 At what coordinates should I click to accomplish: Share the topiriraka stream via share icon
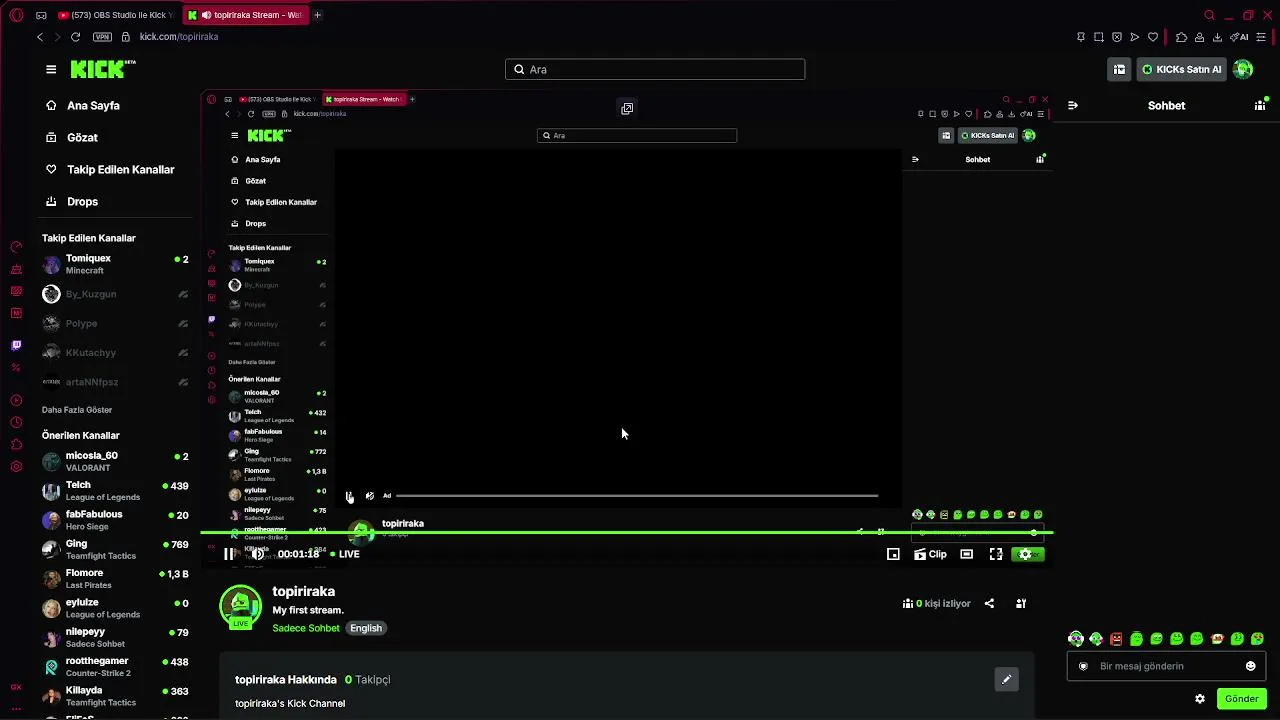989,603
